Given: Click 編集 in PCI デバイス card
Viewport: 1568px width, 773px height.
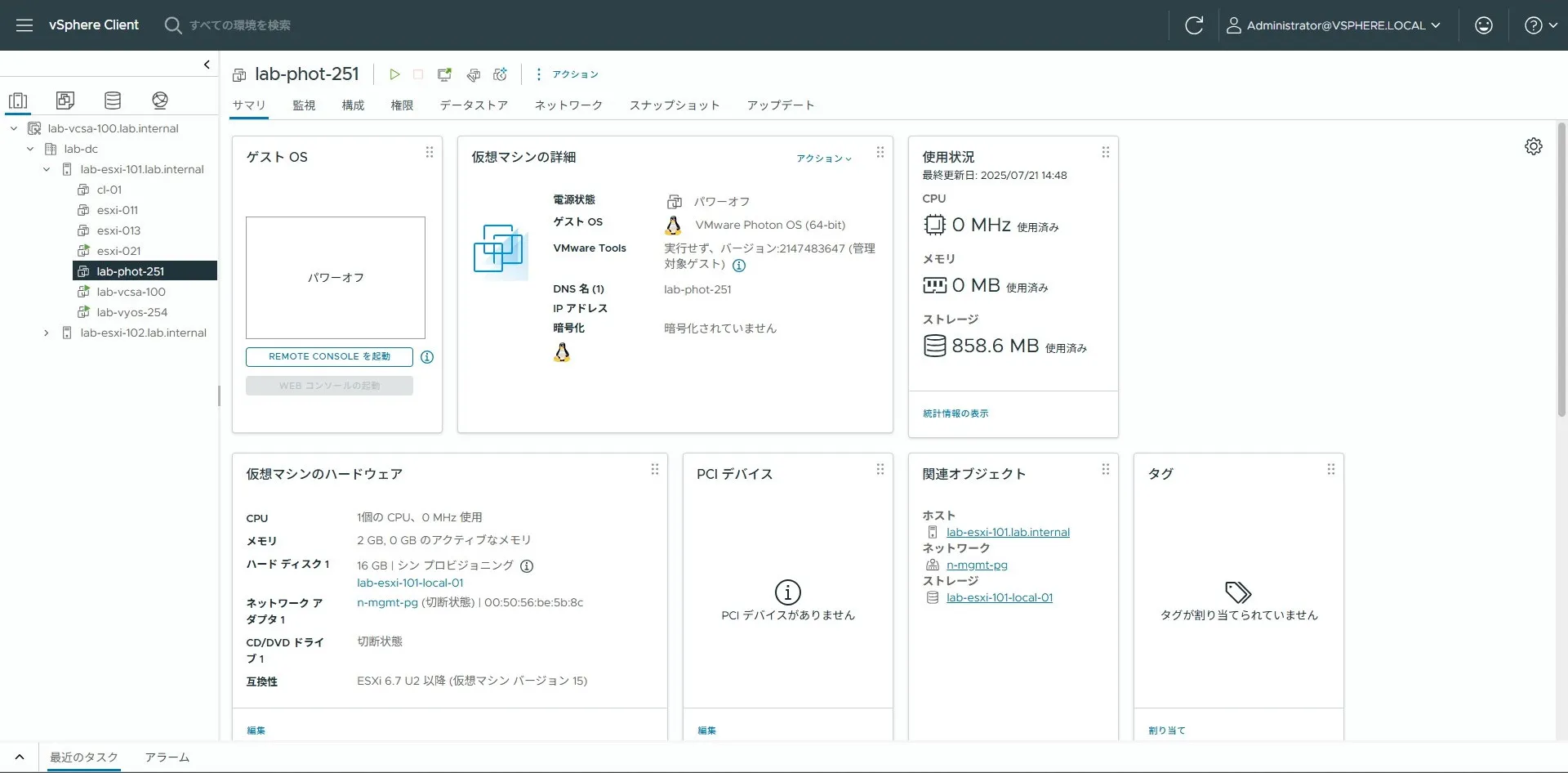Looking at the screenshot, I should point(706,731).
